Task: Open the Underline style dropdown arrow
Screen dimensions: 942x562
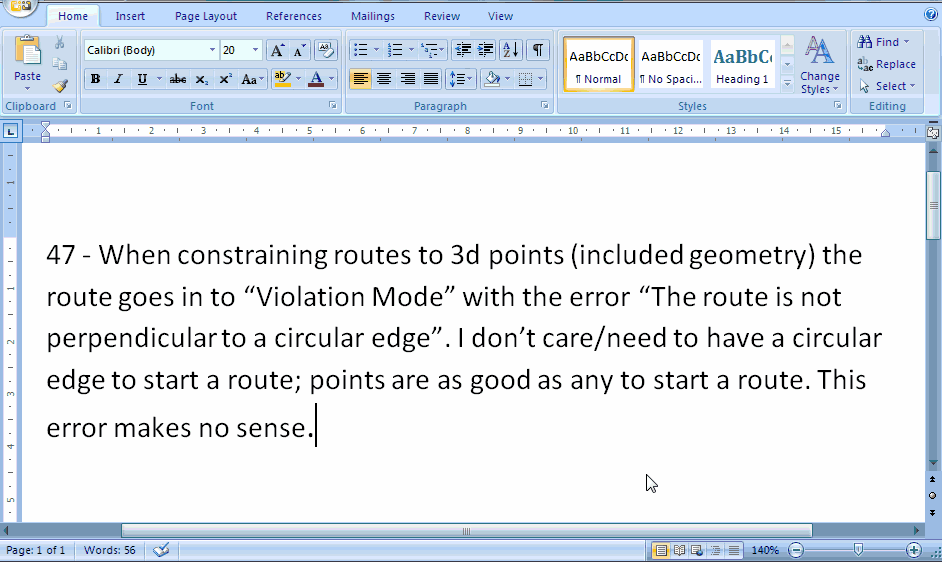Action: point(159,79)
